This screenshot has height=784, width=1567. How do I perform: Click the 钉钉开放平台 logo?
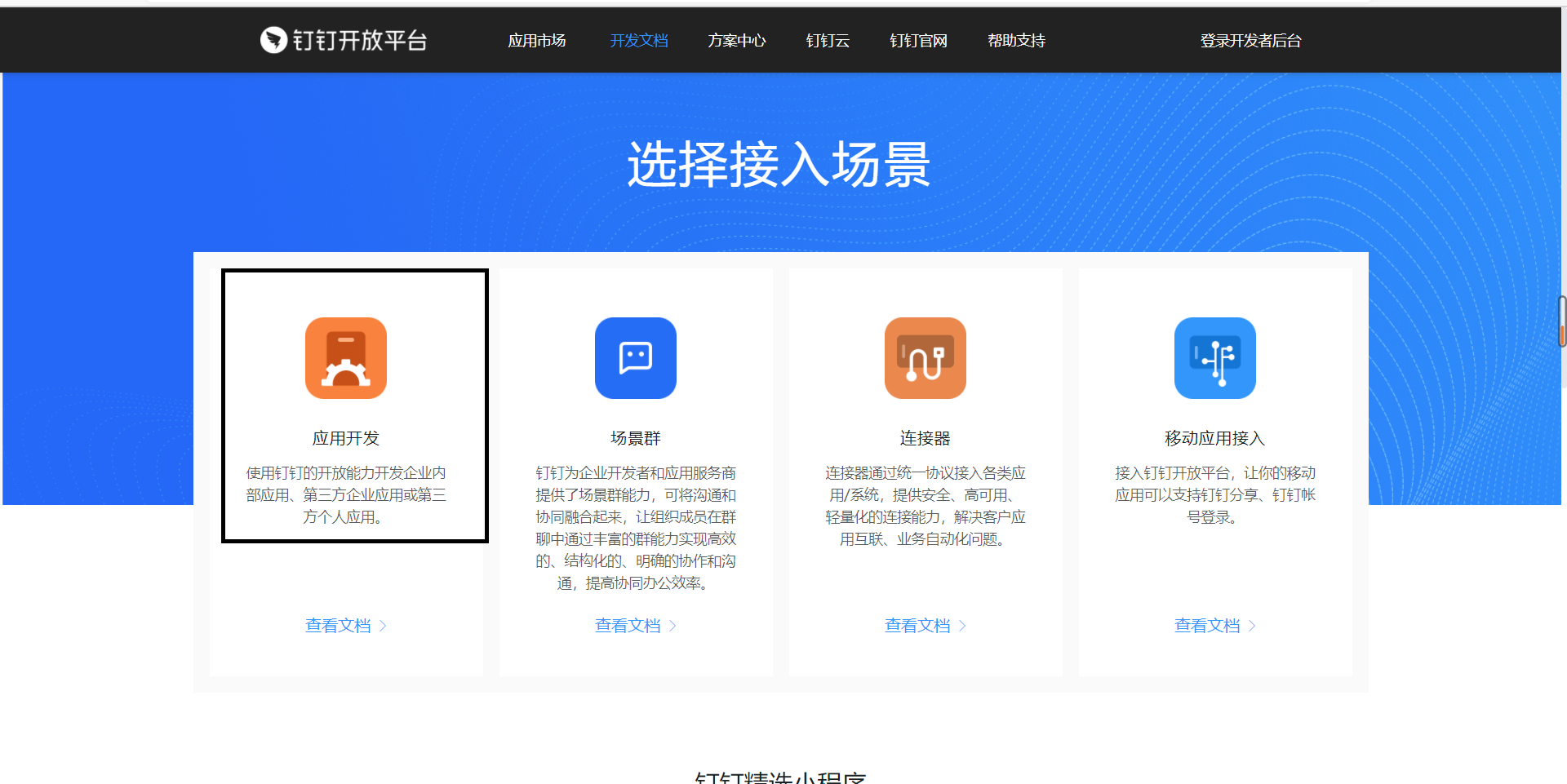[x=343, y=39]
